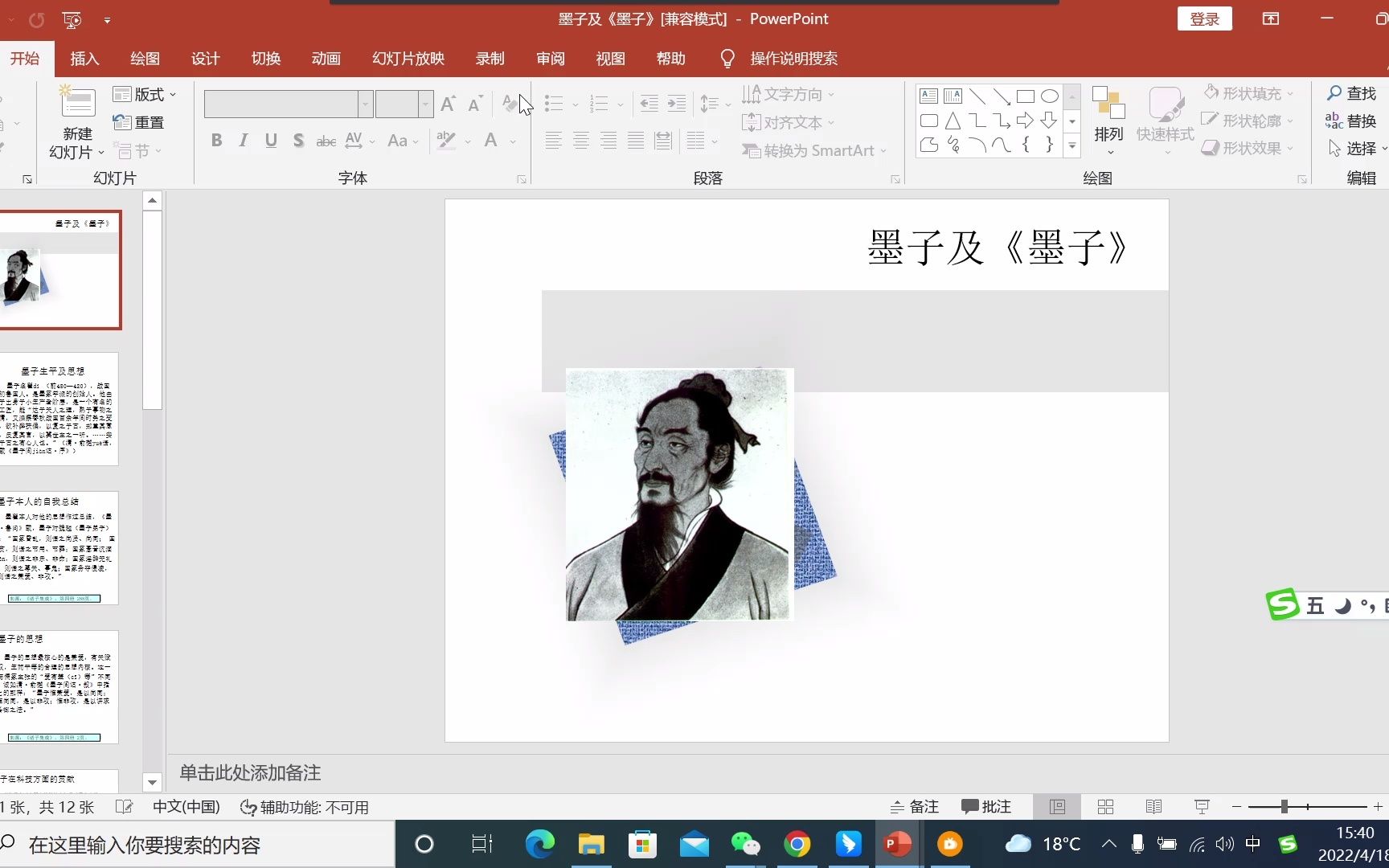Click the zoom out minus button
This screenshot has width=1389, height=868.
point(1236,806)
